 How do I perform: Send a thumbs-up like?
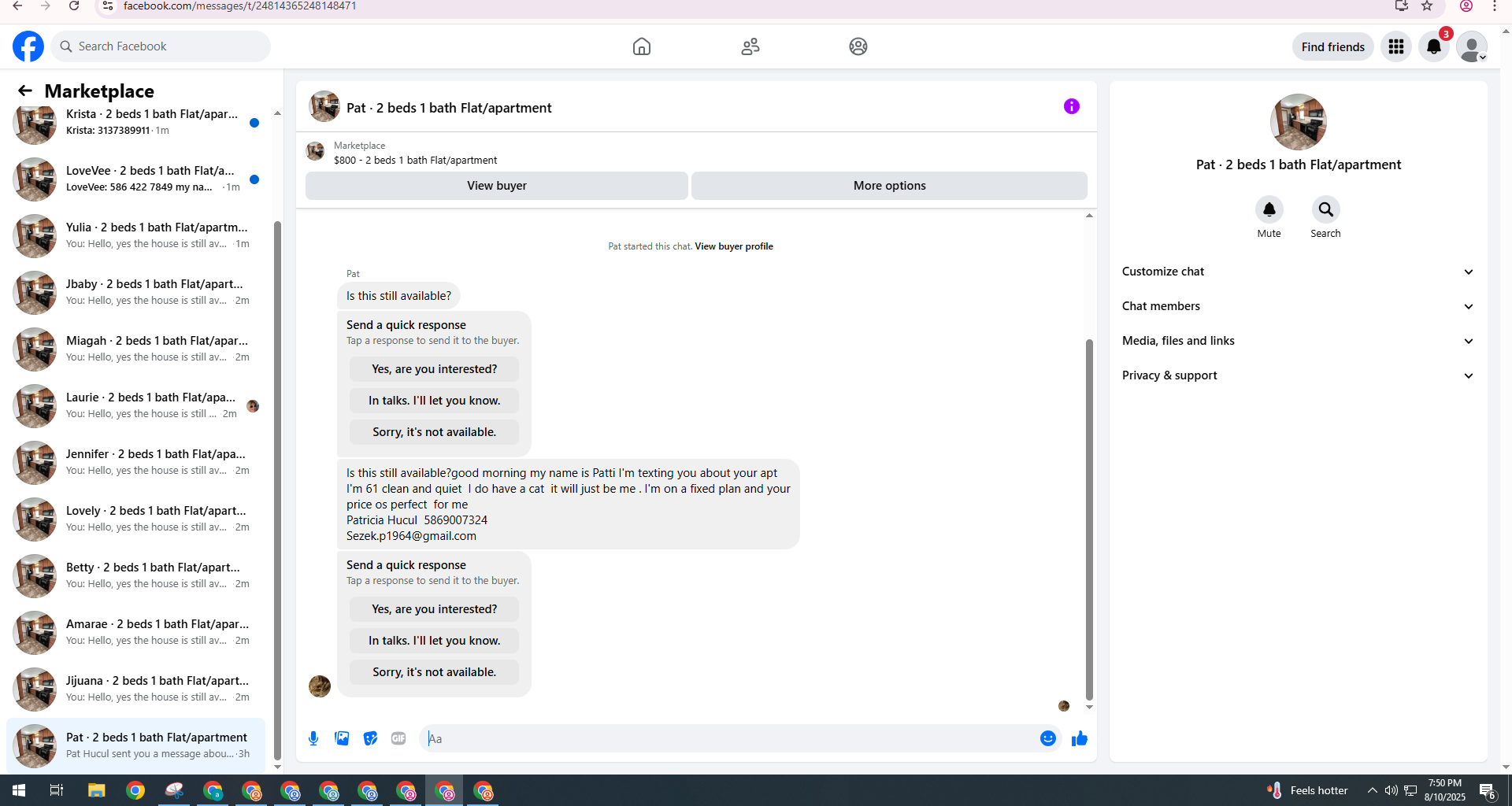pos(1080,738)
